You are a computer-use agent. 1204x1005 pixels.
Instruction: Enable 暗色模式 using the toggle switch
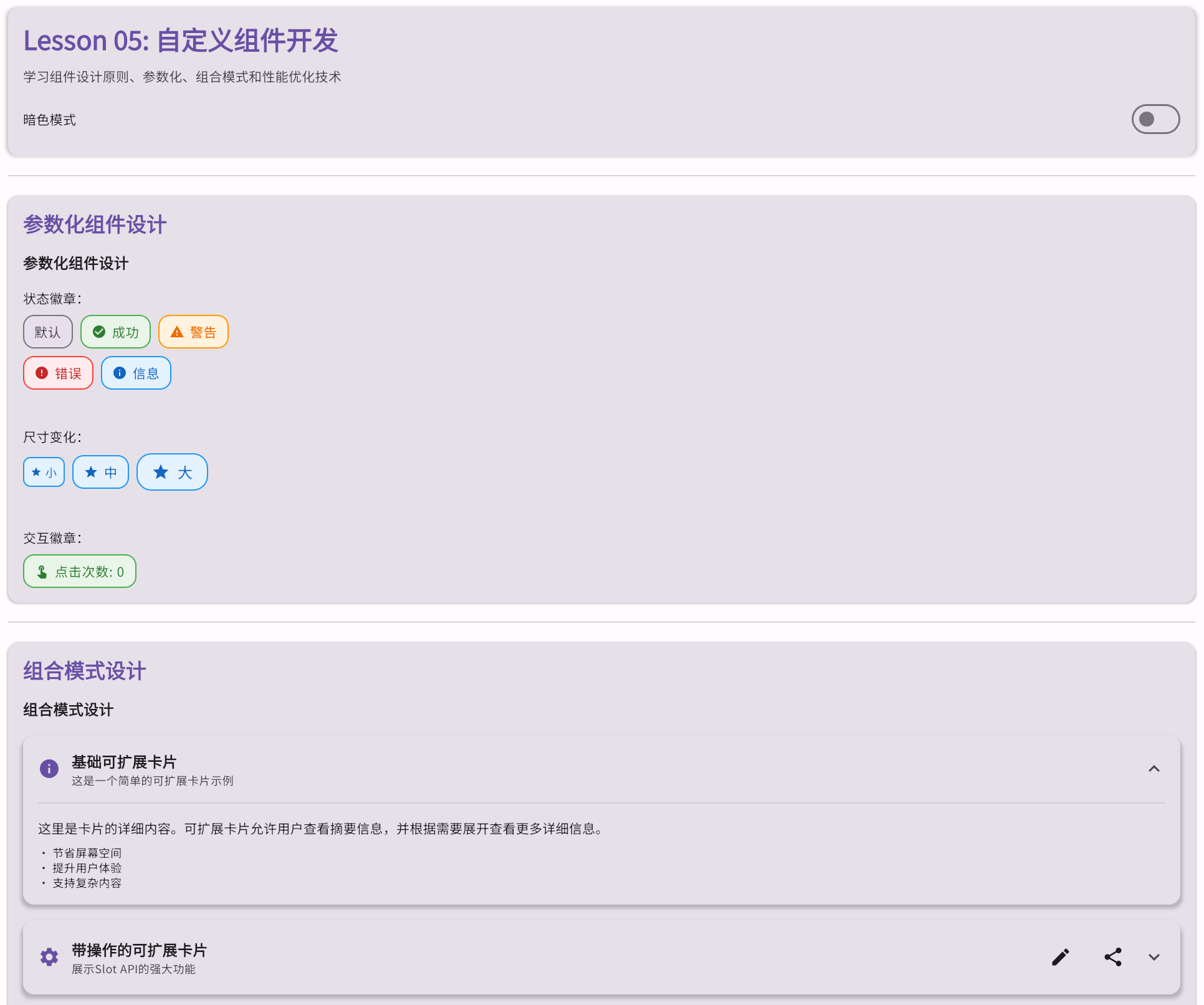point(1155,119)
